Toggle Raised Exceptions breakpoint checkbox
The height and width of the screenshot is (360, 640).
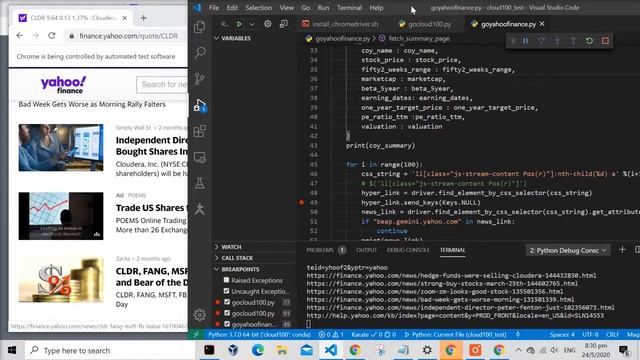tap(227, 280)
